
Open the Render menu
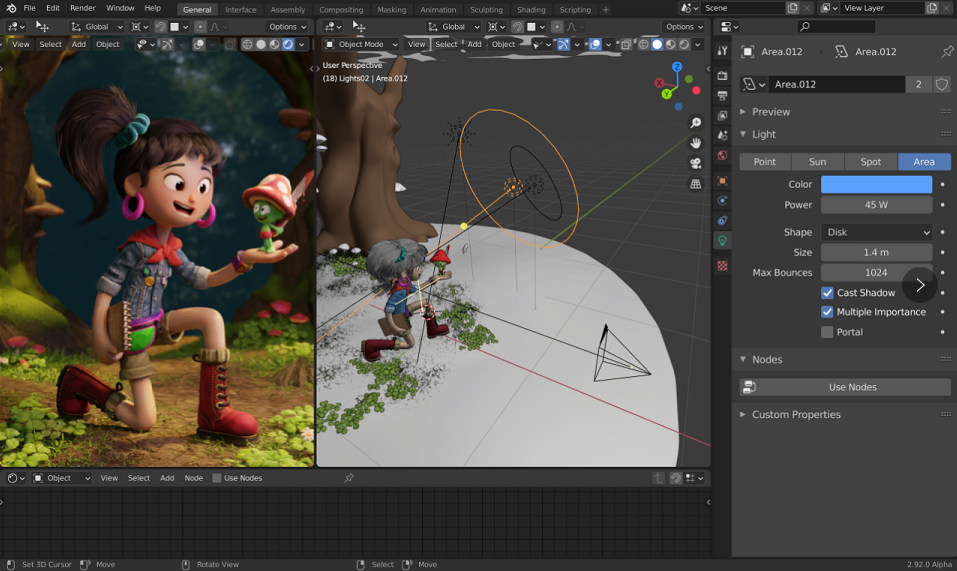coord(82,8)
